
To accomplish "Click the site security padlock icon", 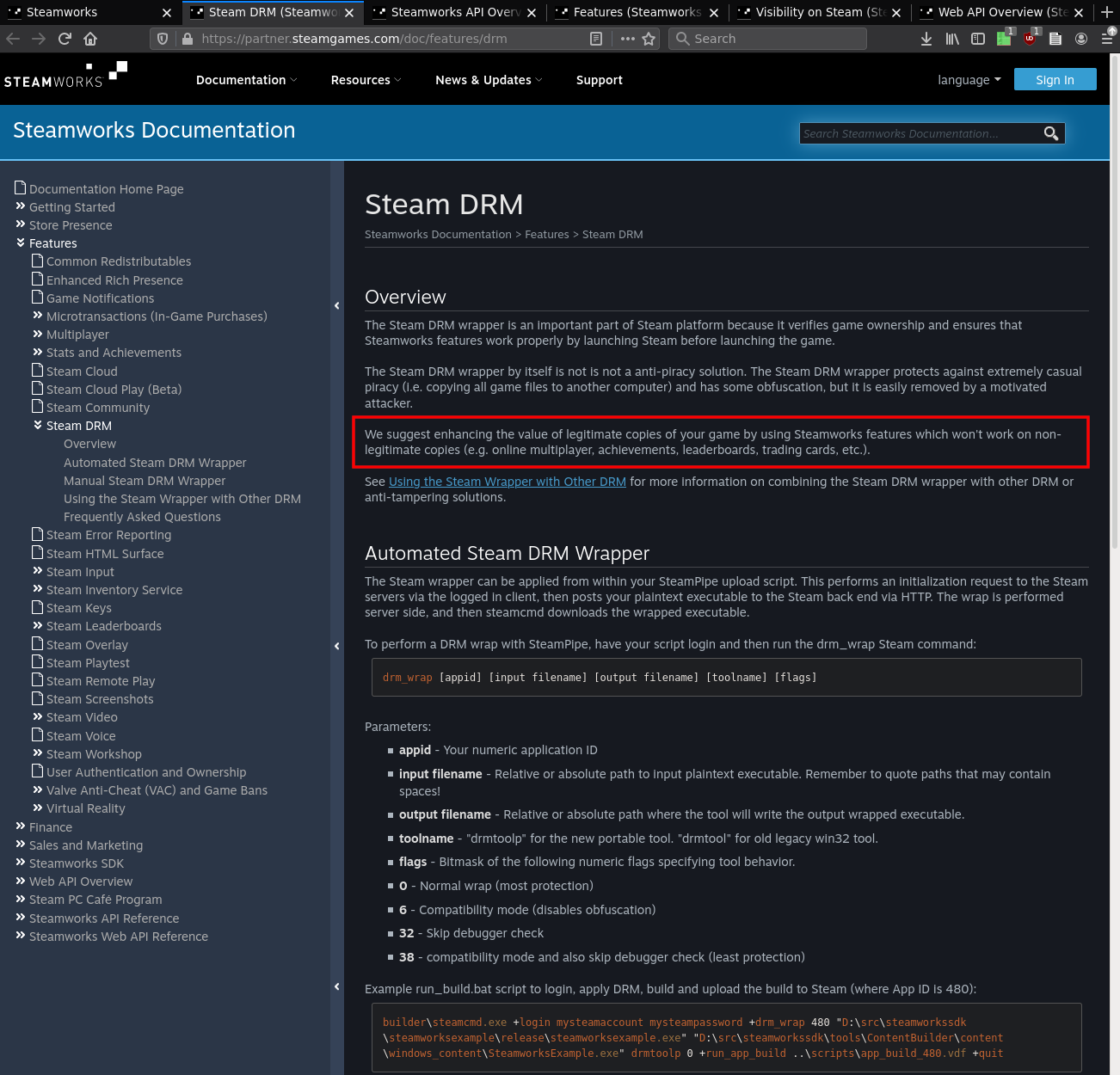I will tap(188, 39).
